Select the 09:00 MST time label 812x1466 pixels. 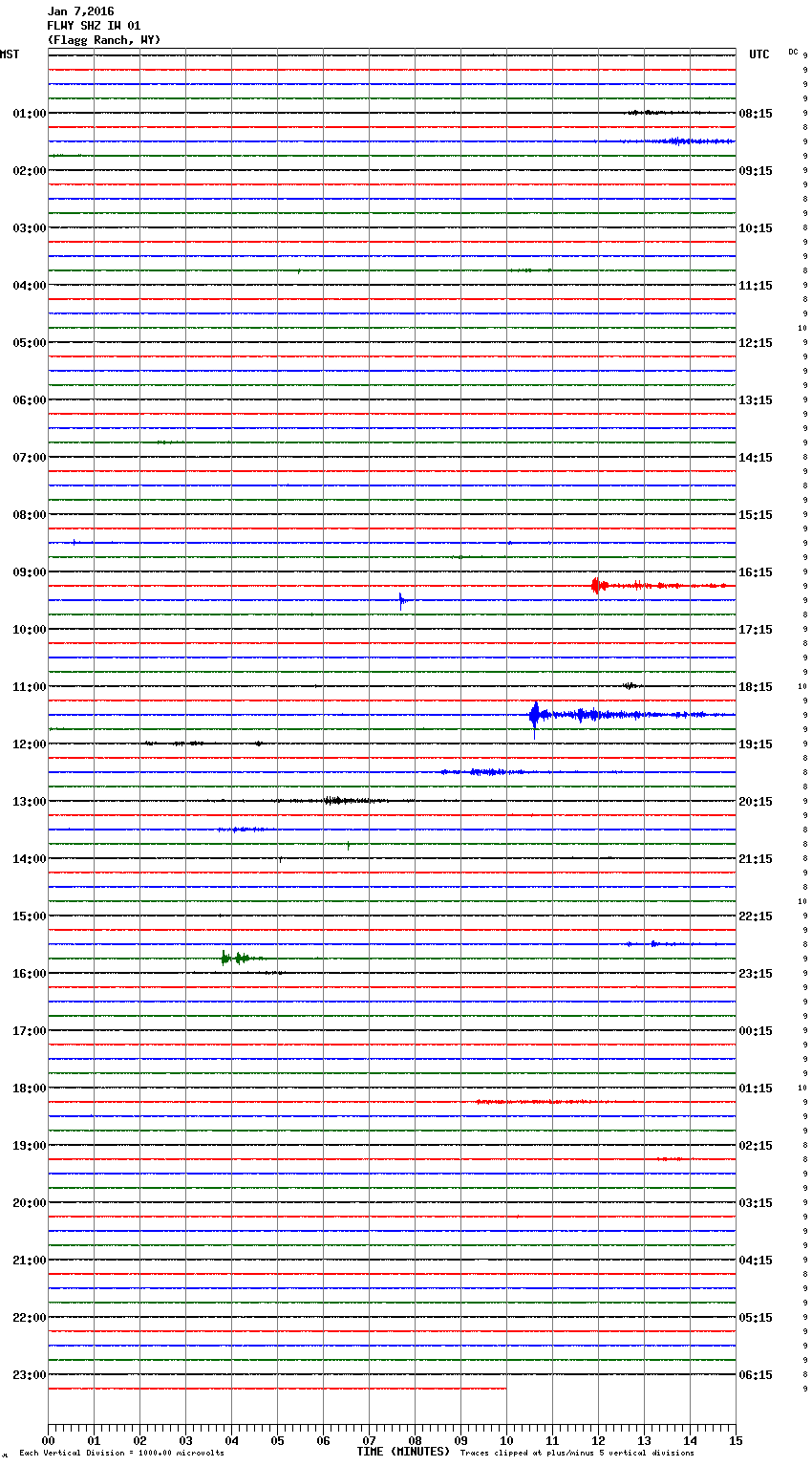click(29, 571)
